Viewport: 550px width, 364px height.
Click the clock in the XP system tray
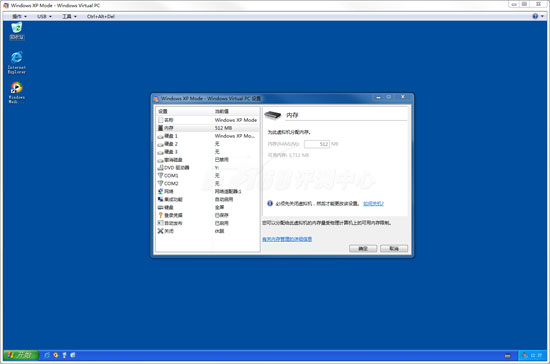click(536, 355)
